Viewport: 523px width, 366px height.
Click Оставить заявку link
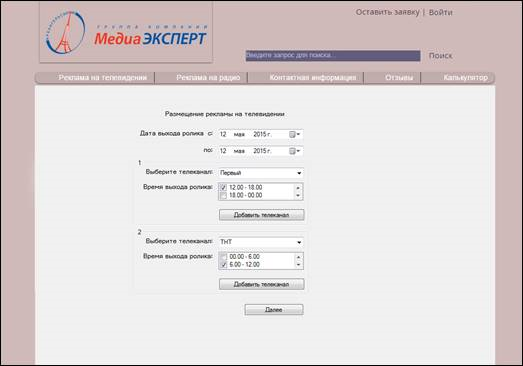pyautogui.click(x=387, y=12)
